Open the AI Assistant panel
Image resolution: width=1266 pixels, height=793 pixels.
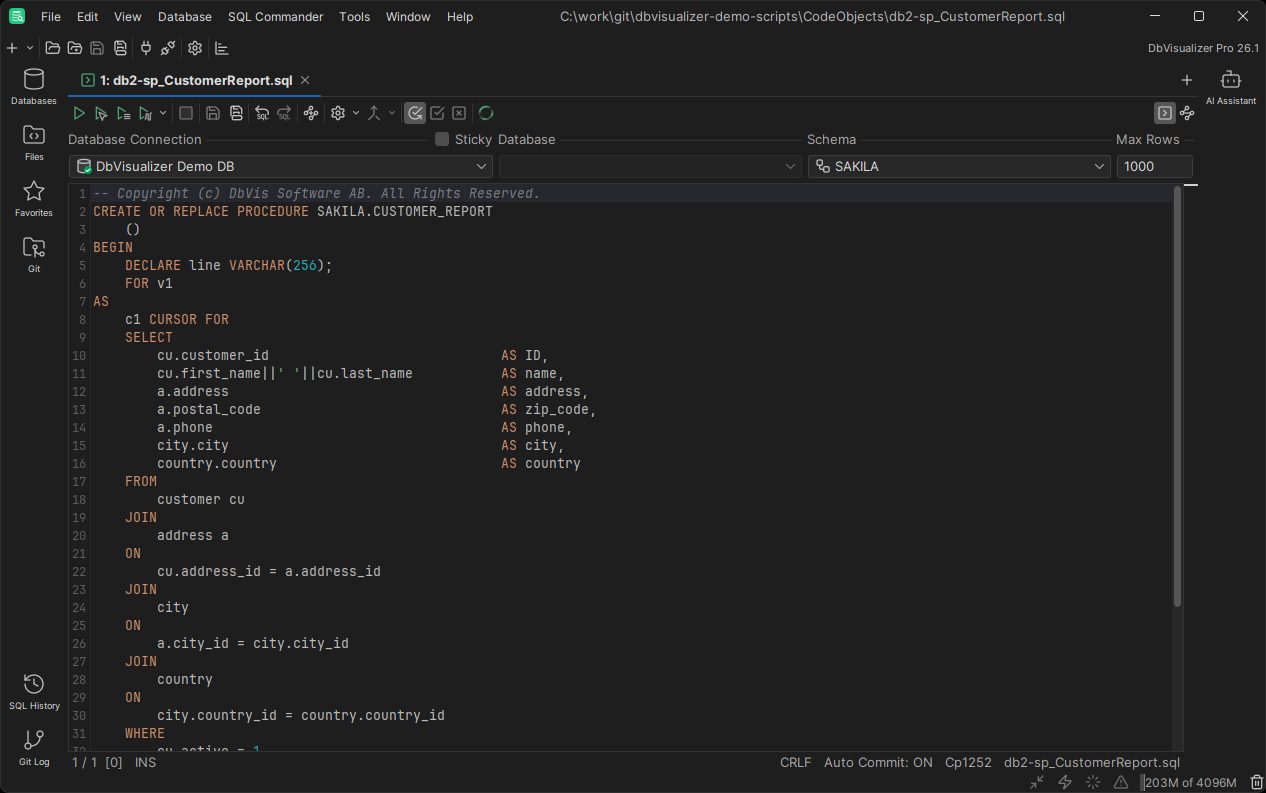click(1231, 87)
